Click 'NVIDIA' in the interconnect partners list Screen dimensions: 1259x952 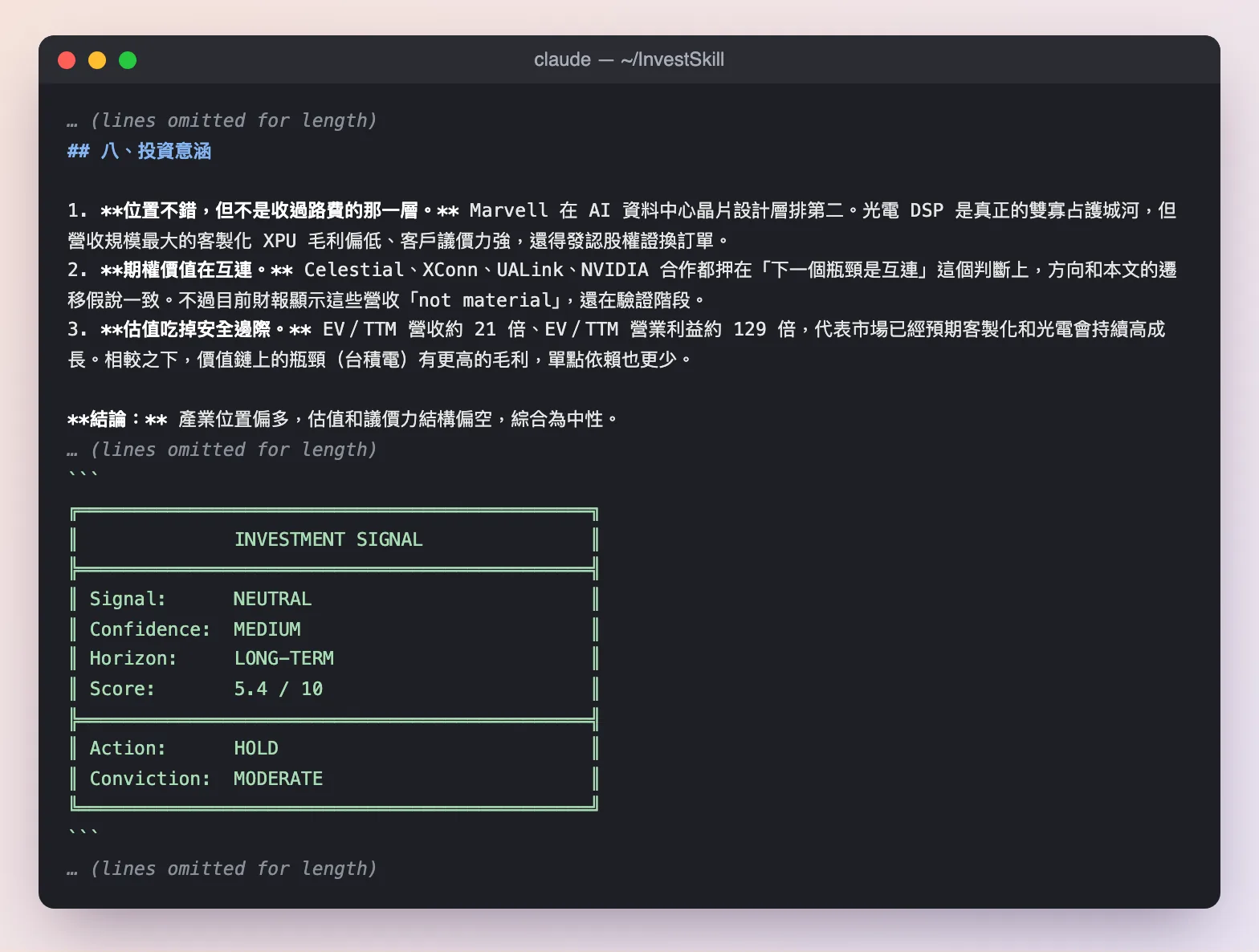click(x=614, y=270)
